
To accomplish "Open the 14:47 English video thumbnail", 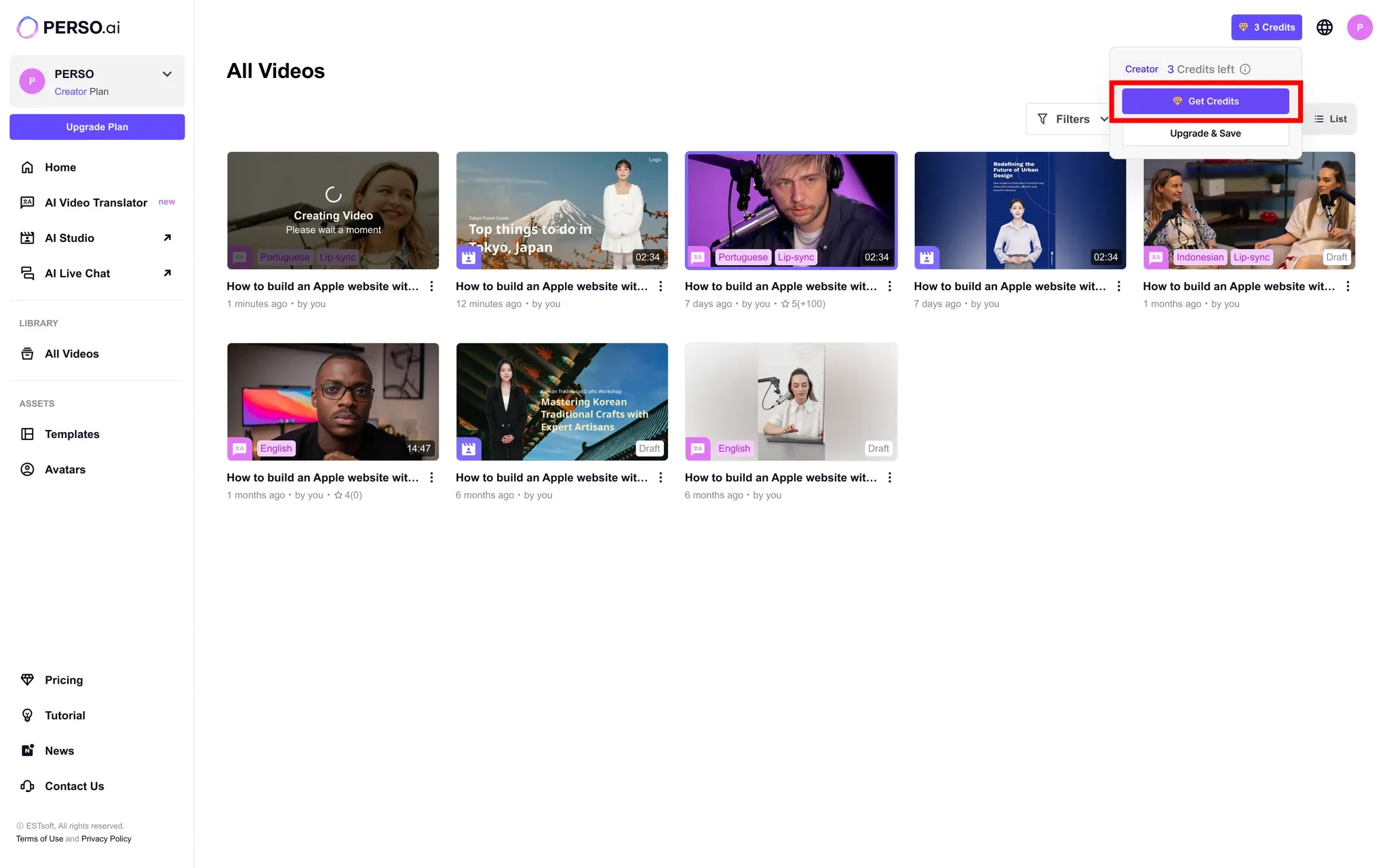I will click(x=333, y=401).
